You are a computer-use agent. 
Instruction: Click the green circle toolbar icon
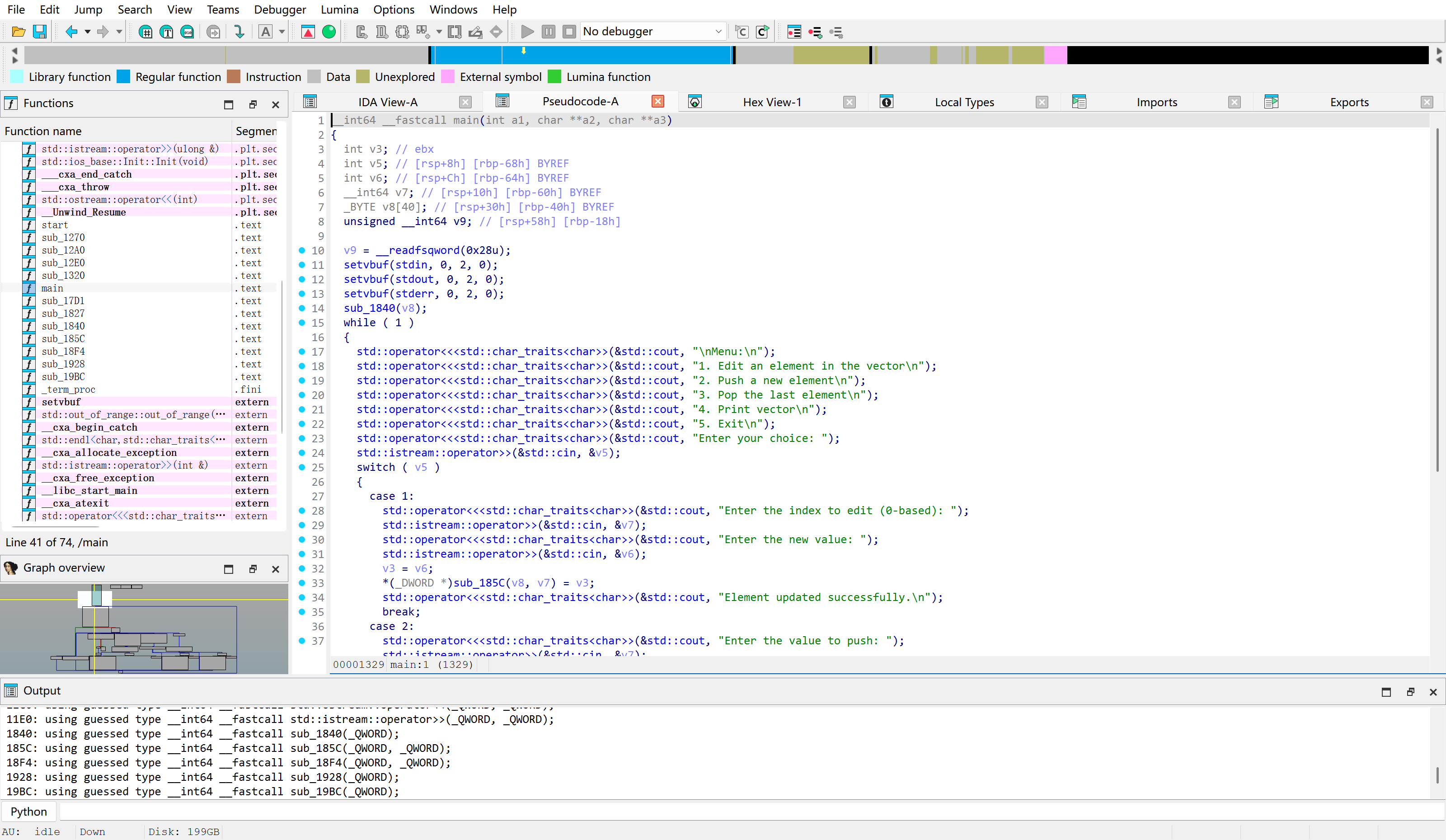click(x=329, y=32)
